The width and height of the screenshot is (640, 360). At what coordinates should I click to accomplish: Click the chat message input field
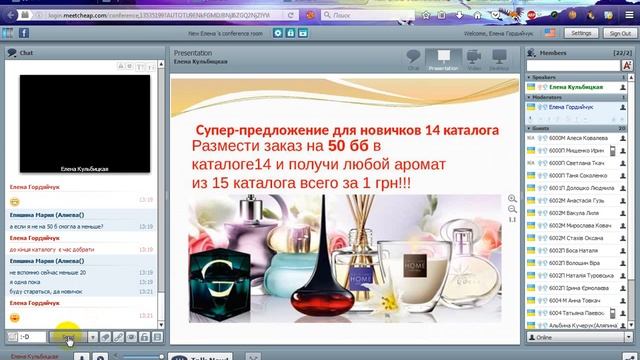[32, 337]
